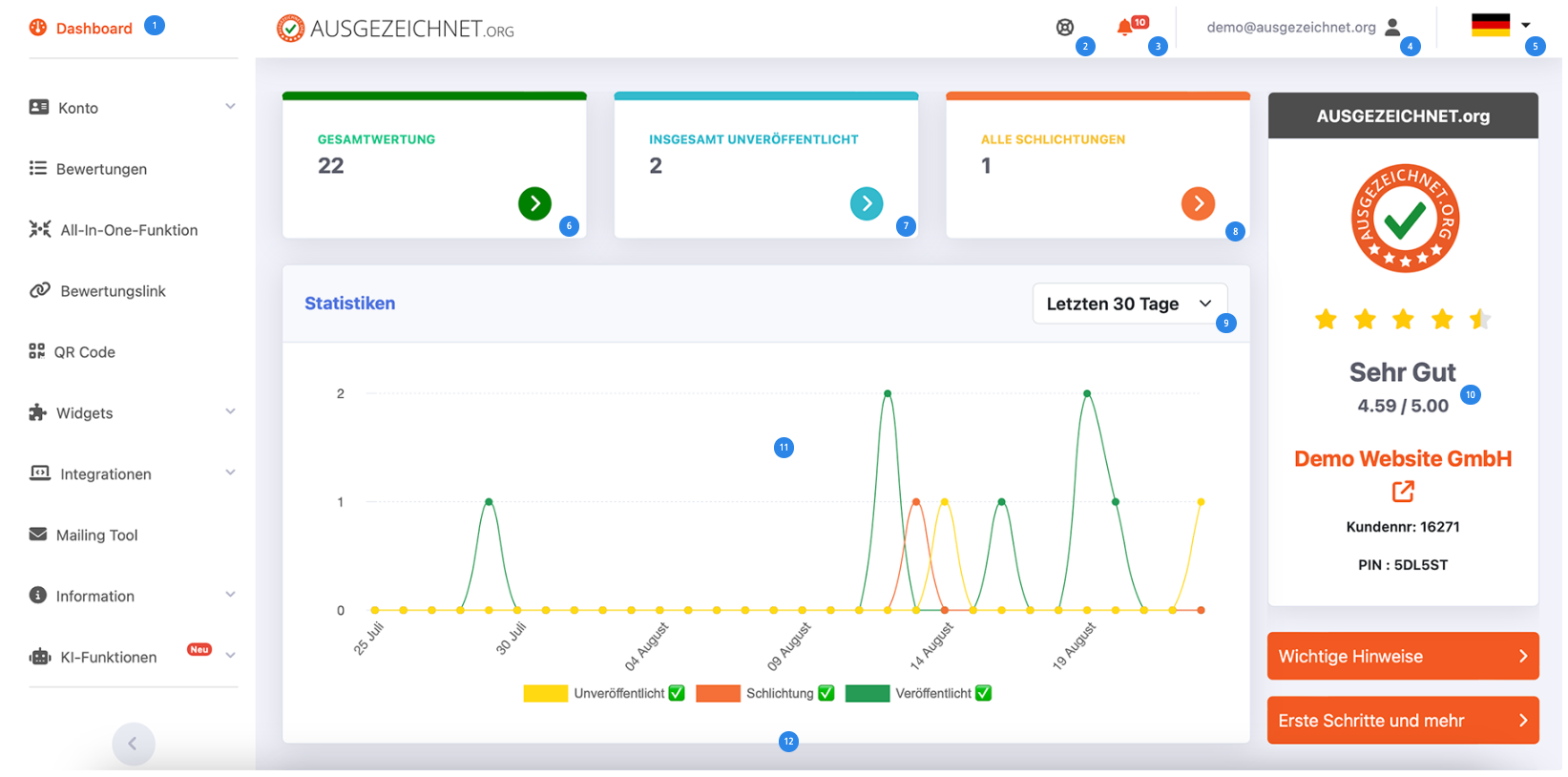
Task: Click the Bewertungen list icon
Action: 37,168
